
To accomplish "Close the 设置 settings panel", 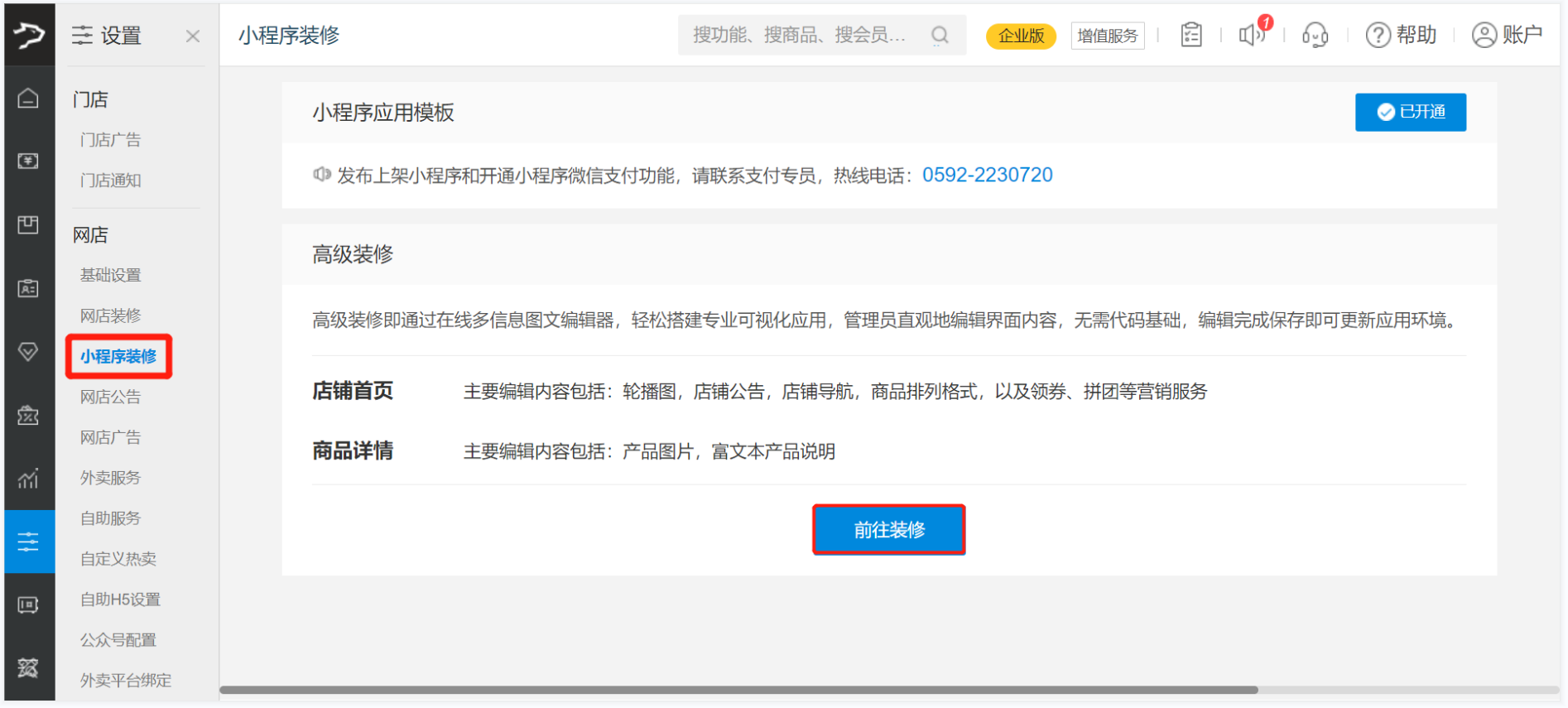I will coord(193,36).
